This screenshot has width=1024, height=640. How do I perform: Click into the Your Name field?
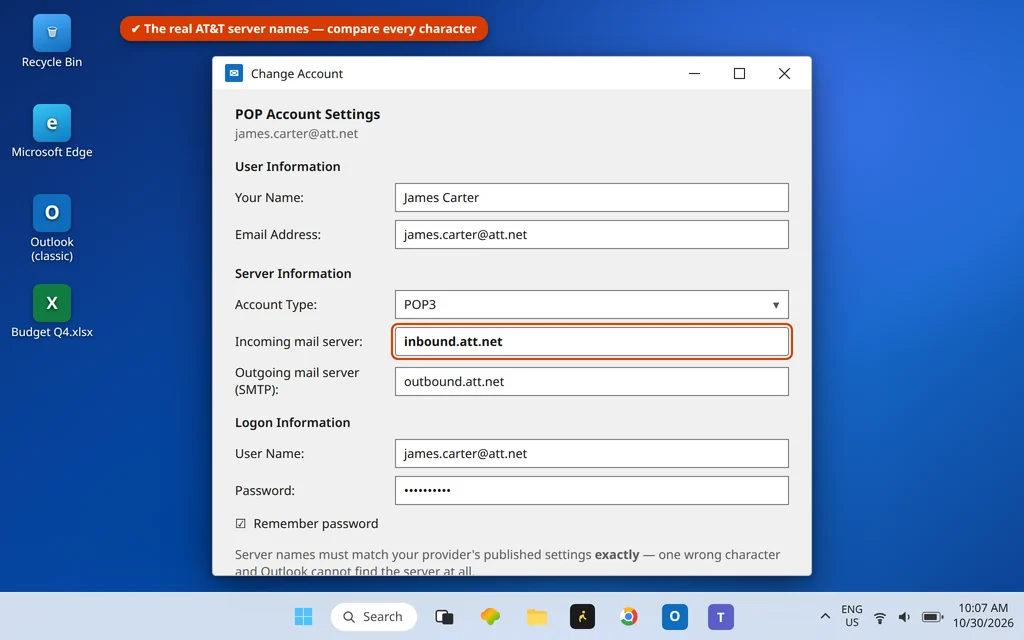coord(592,197)
